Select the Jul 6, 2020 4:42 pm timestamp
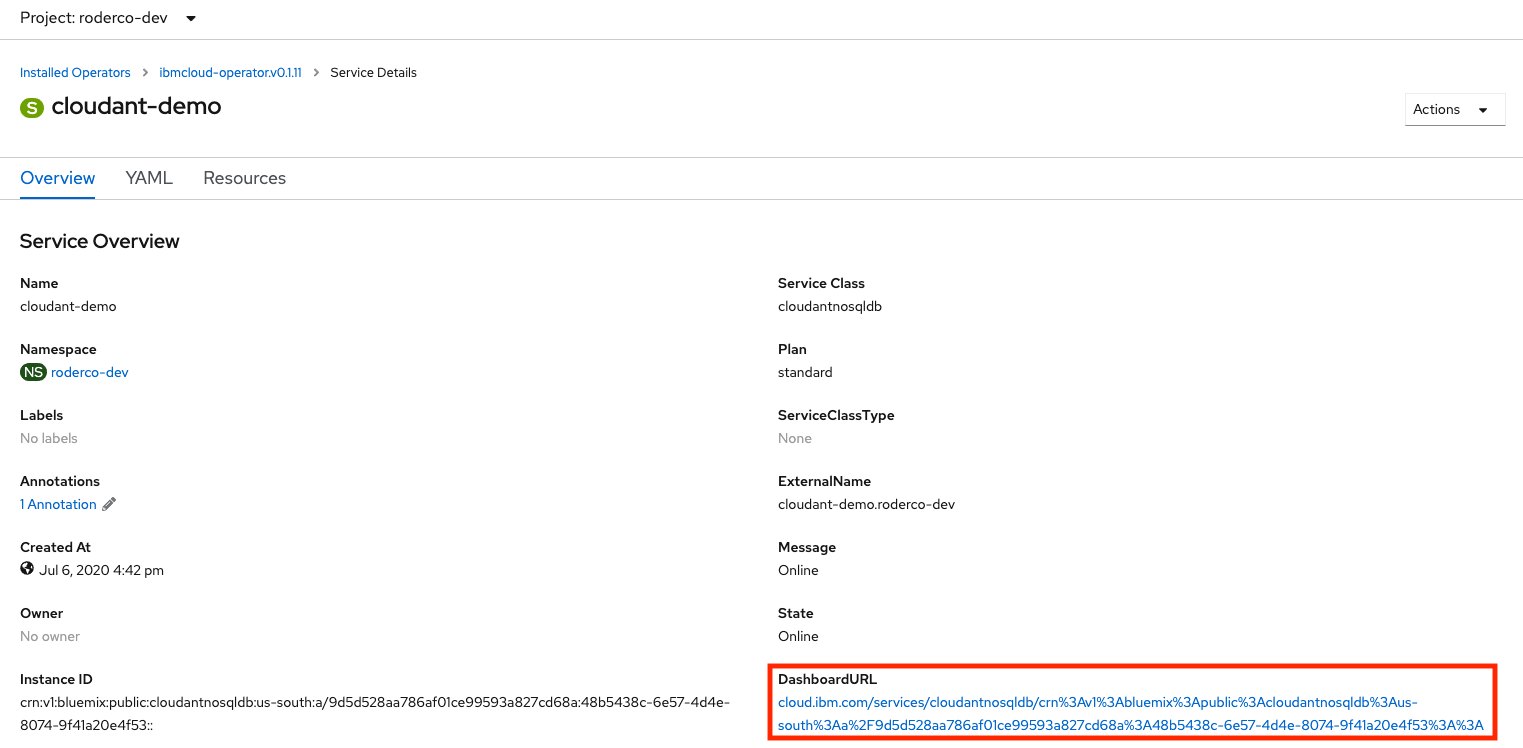Screen dimensions: 1523x748 point(101,570)
